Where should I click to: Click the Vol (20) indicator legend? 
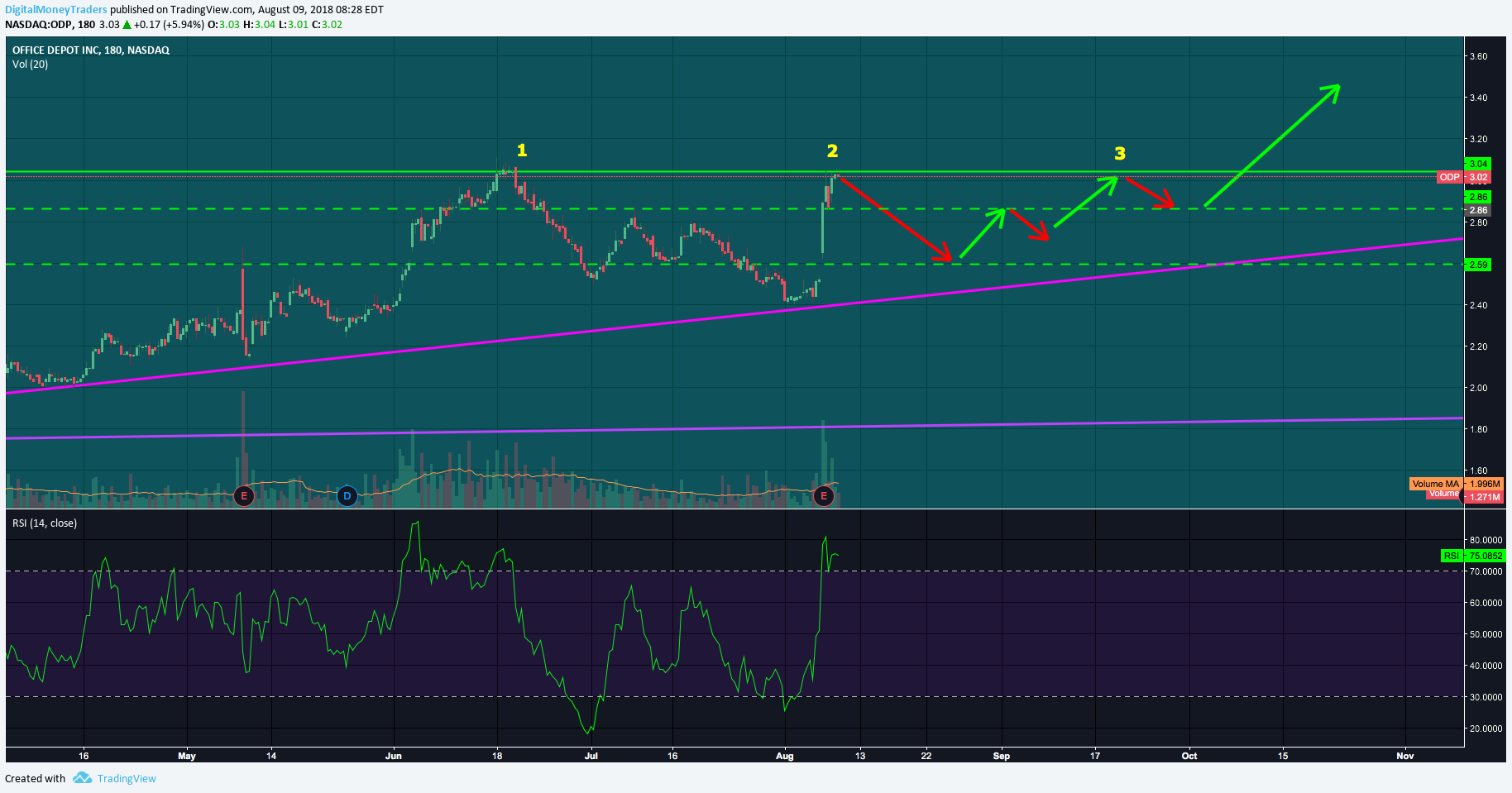click(30, 64)
